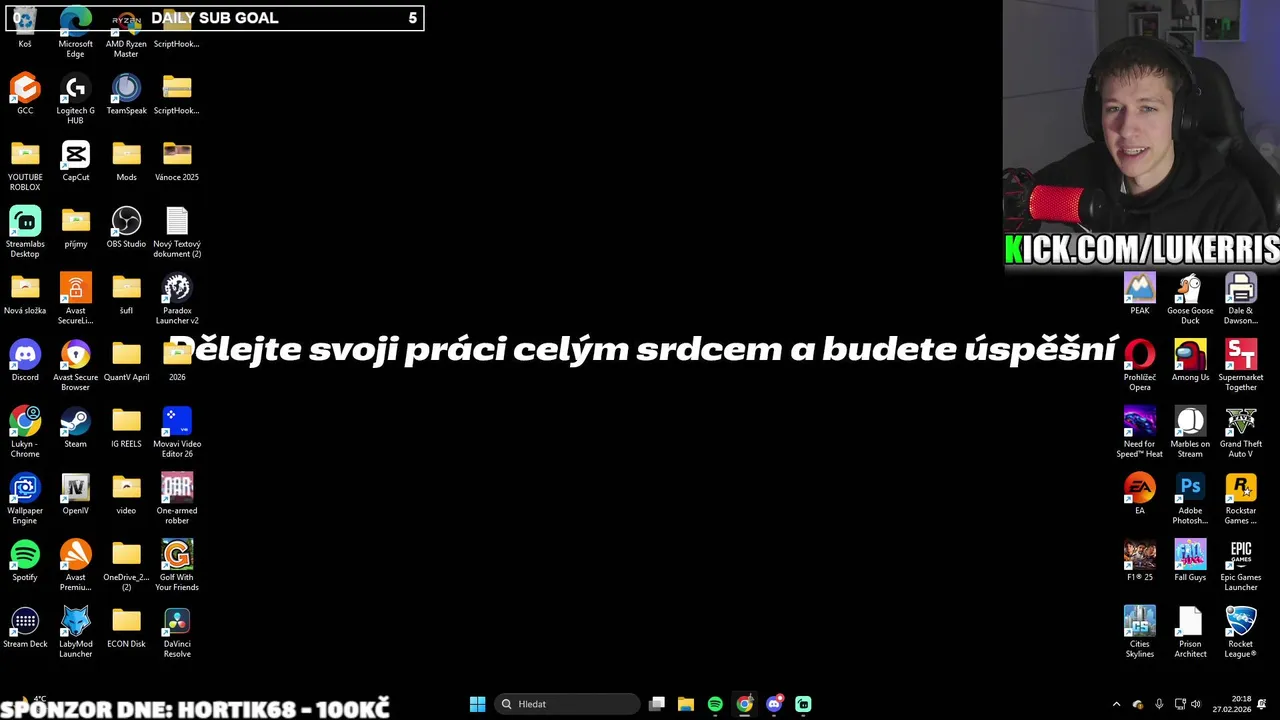
Task: Launch Fall Guys from desktop
Action: coord(1190,561)
